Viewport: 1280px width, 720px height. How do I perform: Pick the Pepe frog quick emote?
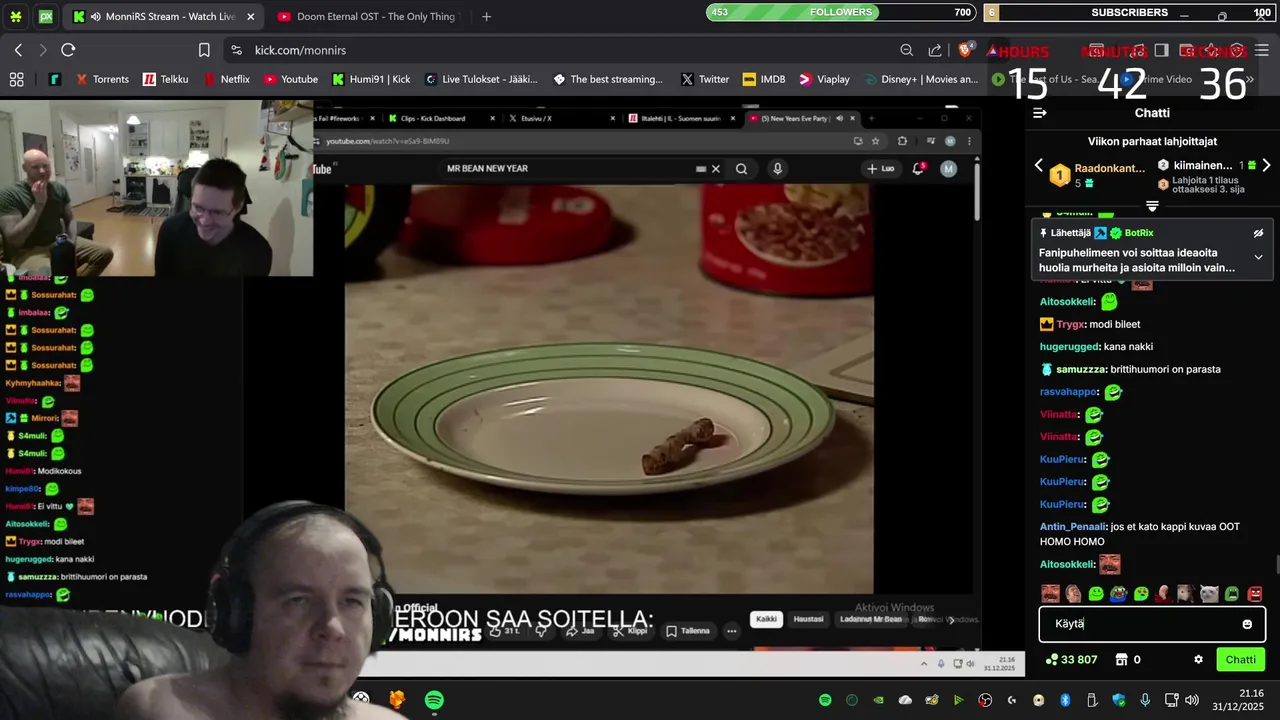click(1118, 594)
